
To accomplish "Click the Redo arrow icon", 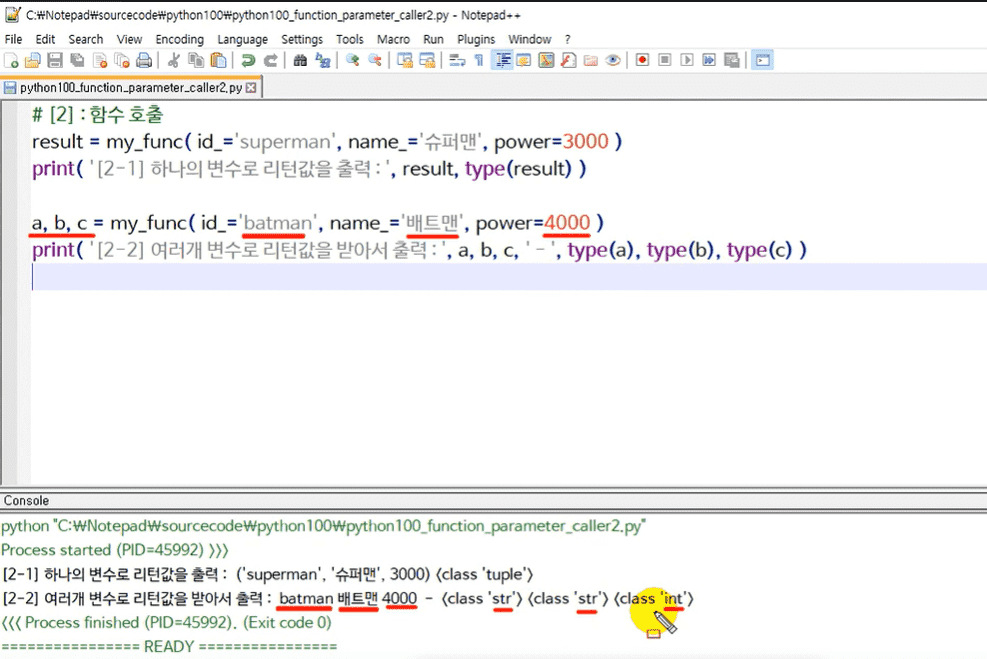I will pos(271,60).
